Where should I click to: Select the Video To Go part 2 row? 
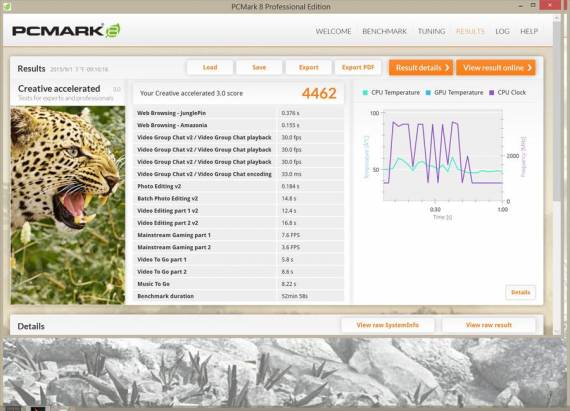[x=239, y=272]
